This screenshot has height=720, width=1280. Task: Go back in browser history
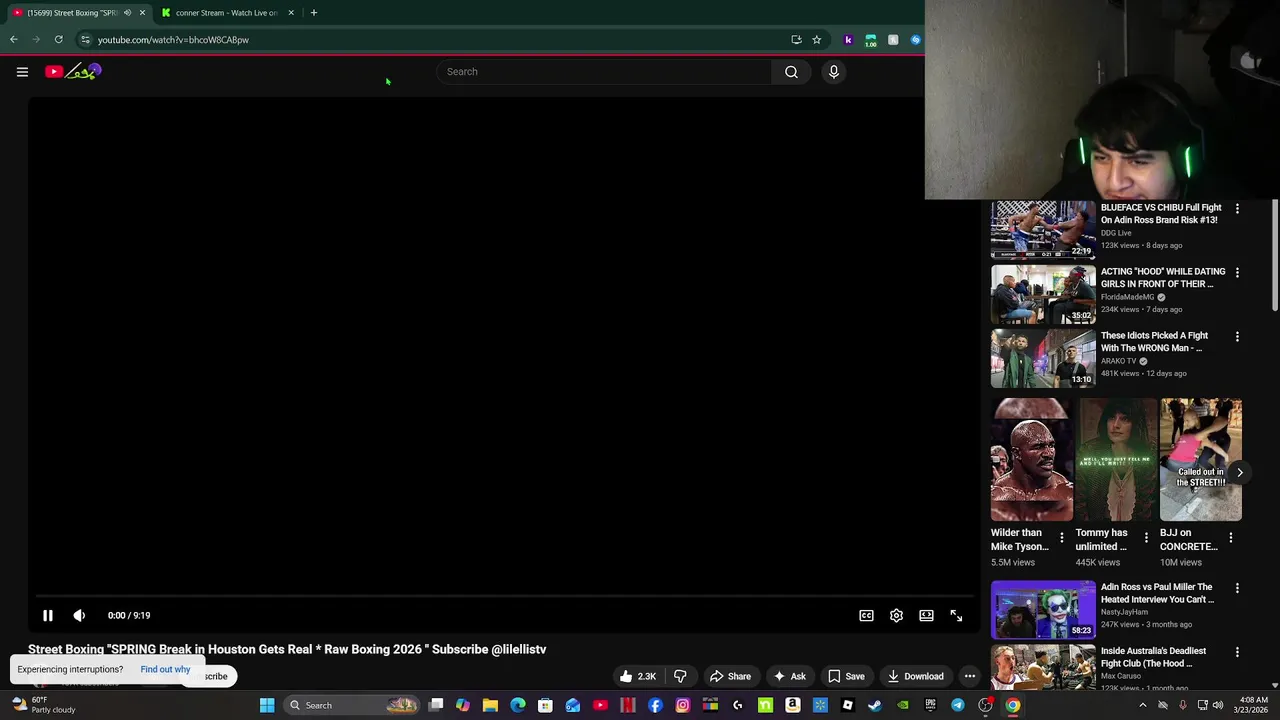(x=14, y=40)
